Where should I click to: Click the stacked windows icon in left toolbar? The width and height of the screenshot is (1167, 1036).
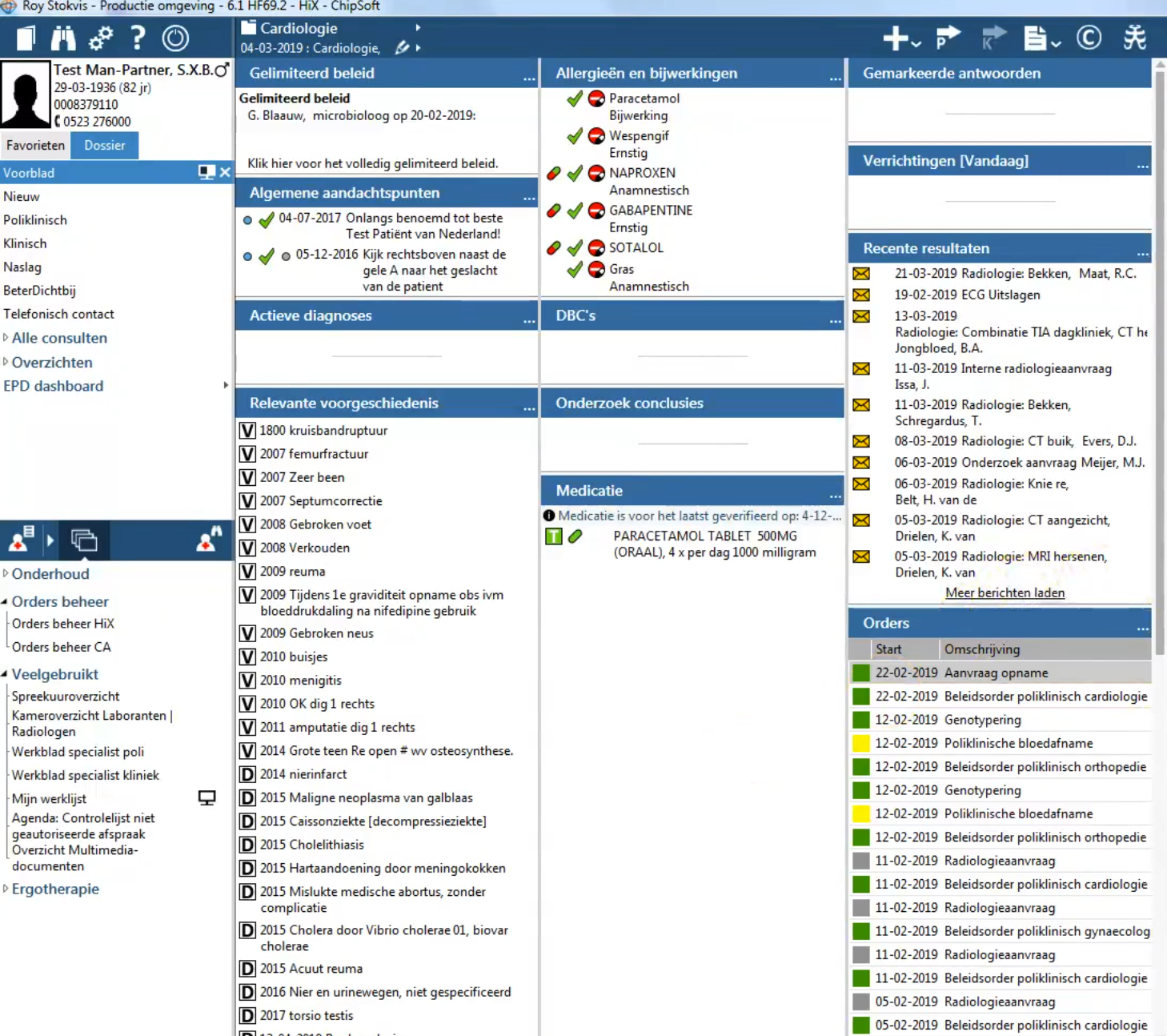(83, 540)
